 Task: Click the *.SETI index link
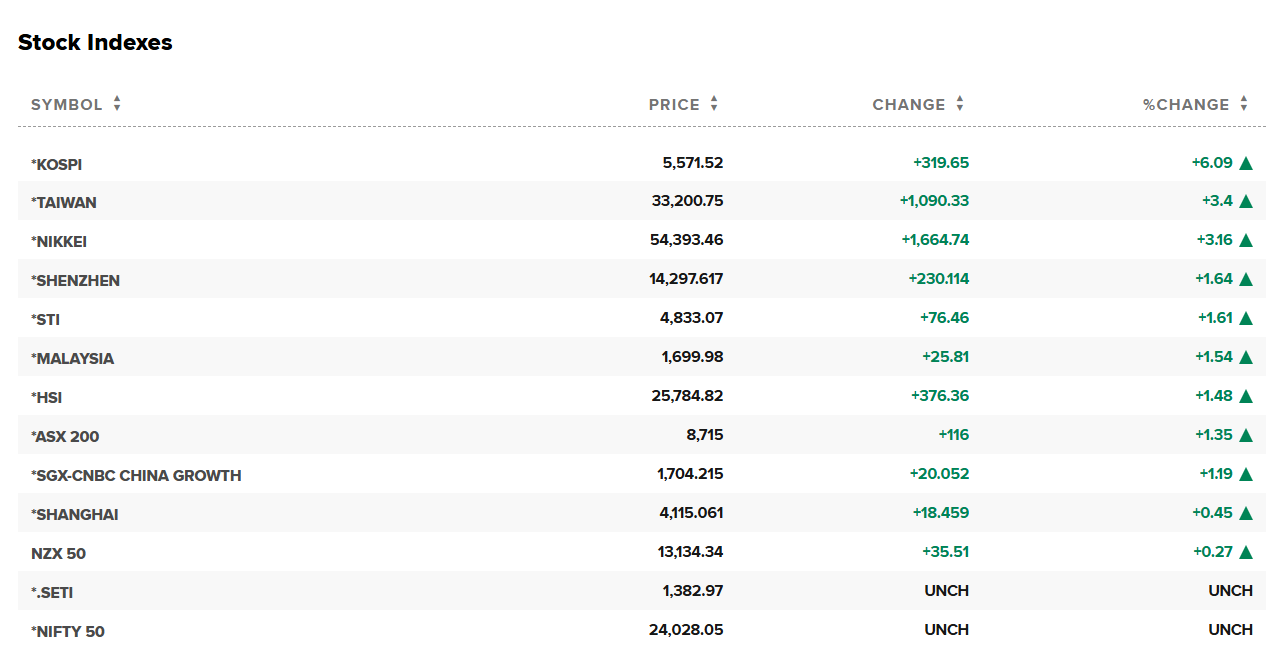[x=52, y=593]
